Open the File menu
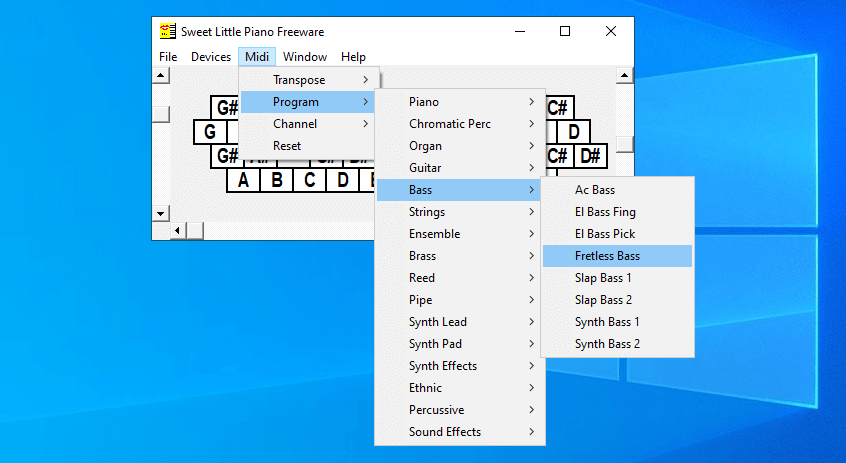Viewport: 846px width, 463px height. pyautogui.click(x=168, y=57)
